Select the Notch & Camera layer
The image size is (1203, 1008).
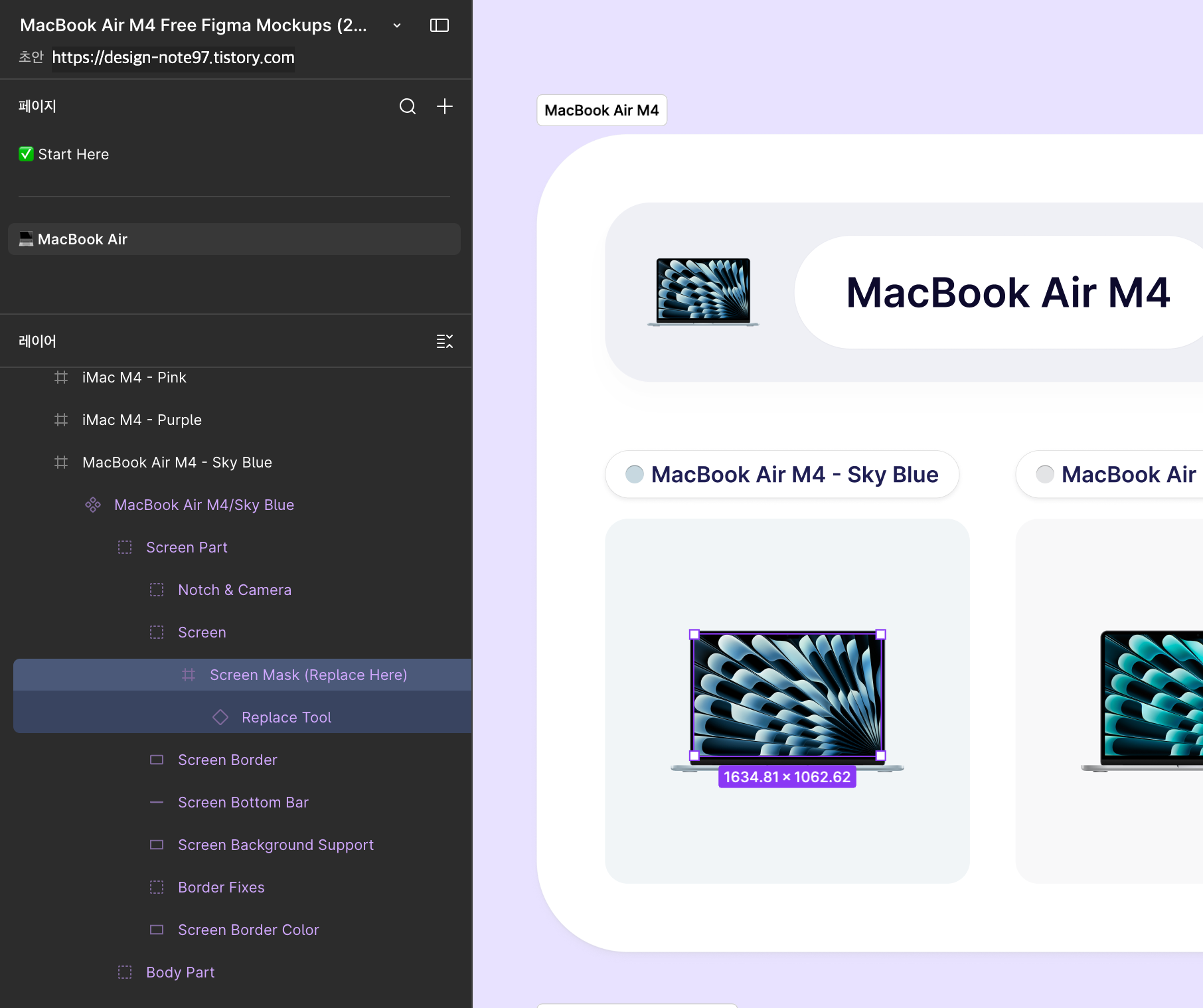click(234, 590)
